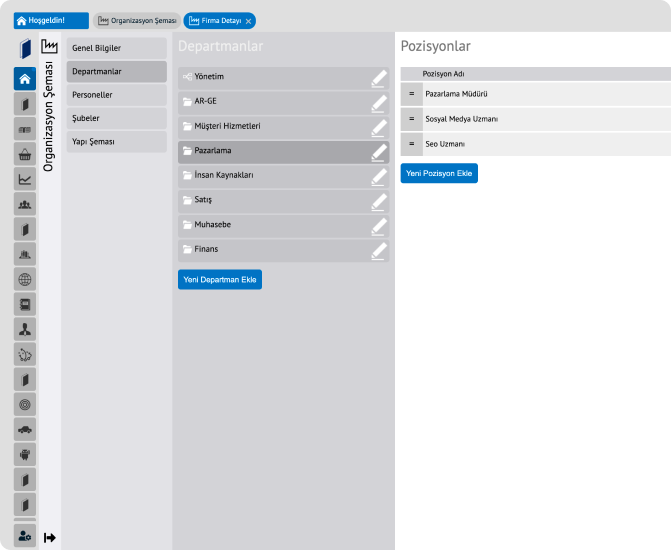Open the shopping basket module

click(25, 154)
